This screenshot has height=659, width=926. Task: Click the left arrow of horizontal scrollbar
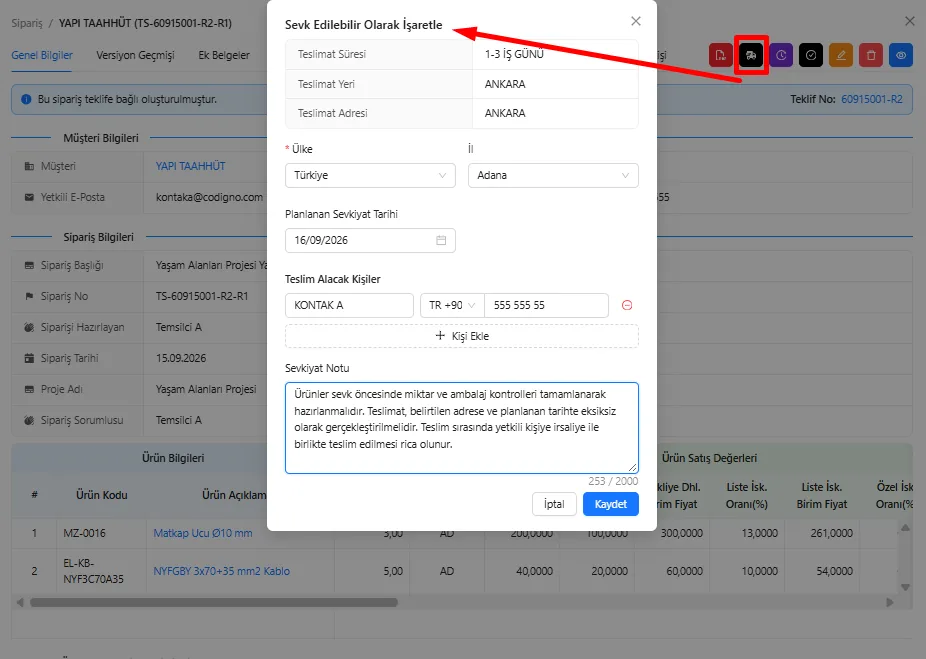point(20,602)
